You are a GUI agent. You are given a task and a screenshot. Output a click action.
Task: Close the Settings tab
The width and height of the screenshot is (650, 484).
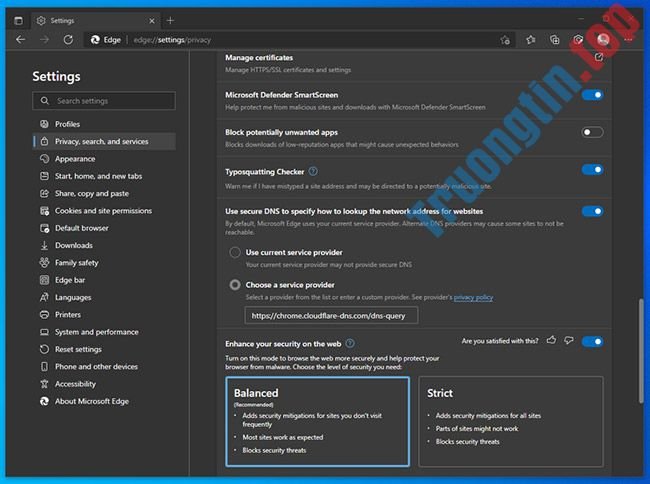(152, 21)
